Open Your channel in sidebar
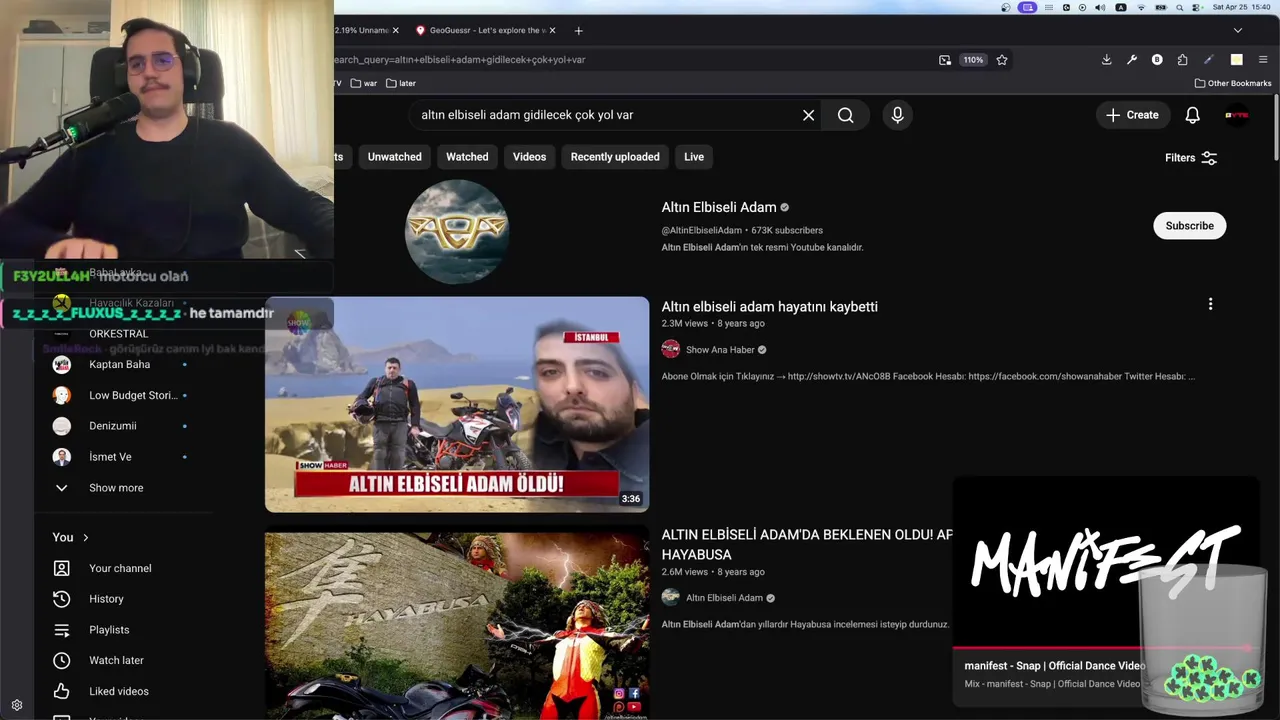Image resolution: width=1280 pixels, height=720 pixels. [x=120, y=568]
